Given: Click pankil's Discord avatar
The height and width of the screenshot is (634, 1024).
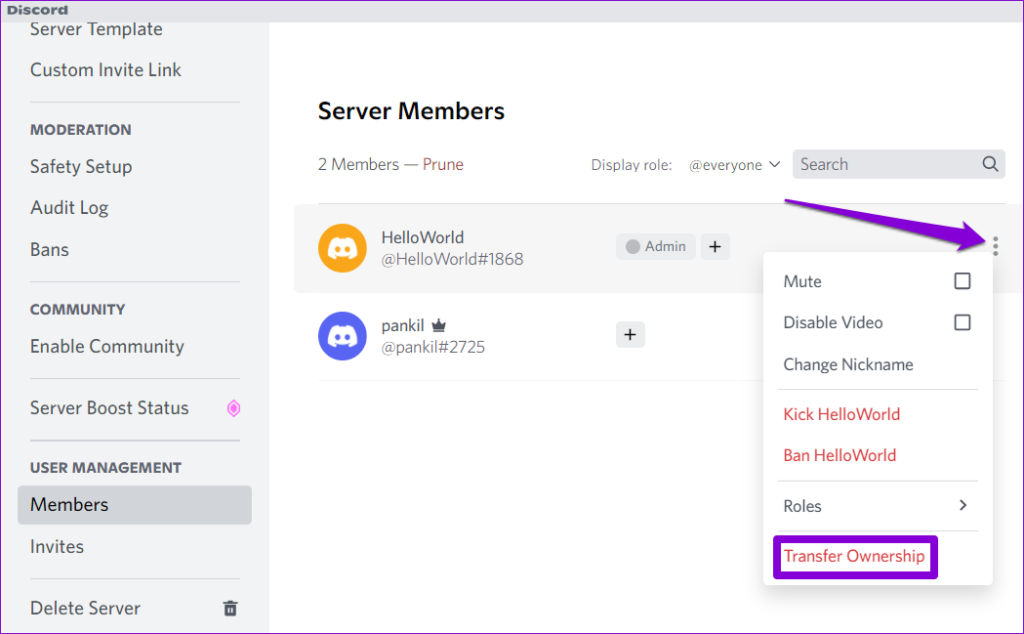Looking at the screenshot, I should (343, 334).
